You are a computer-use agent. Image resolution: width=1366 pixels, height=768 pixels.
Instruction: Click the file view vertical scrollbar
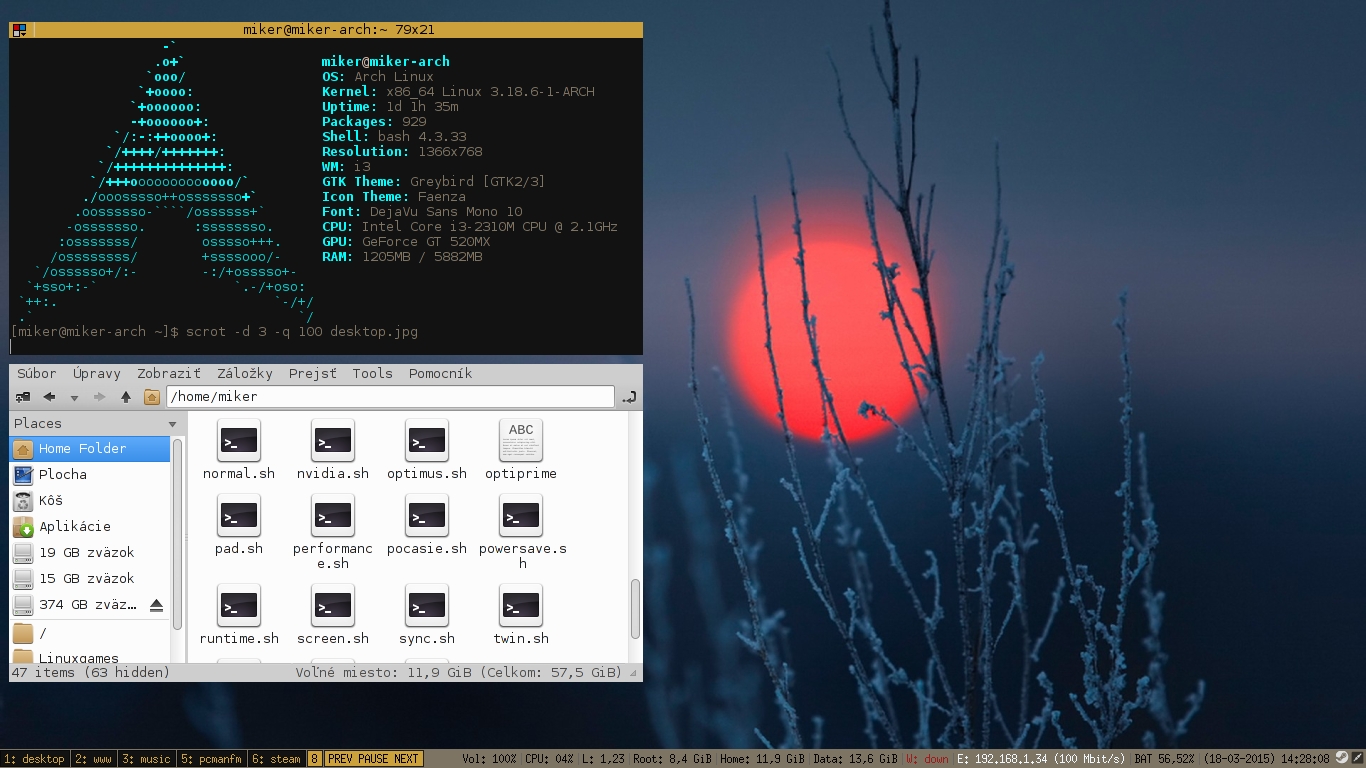tap(635, 608)
